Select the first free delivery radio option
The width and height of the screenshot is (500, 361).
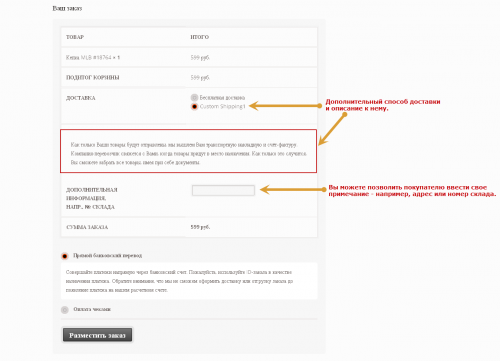(194, 98)
